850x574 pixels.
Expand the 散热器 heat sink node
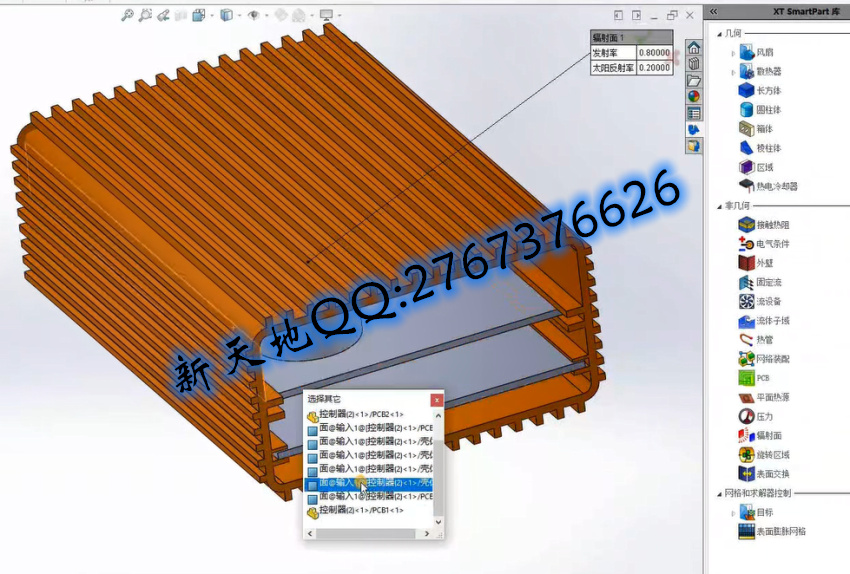tap(733, 72)
